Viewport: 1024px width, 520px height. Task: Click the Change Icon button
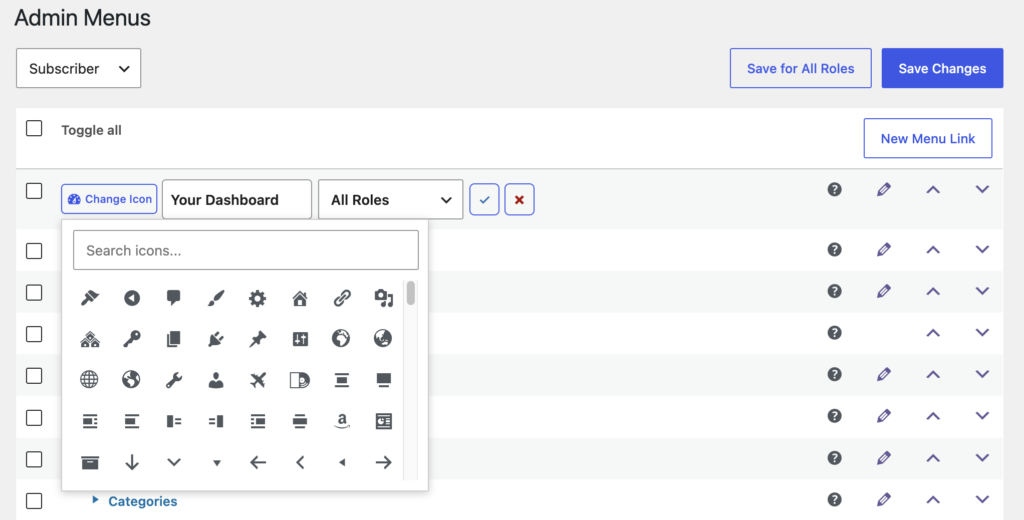109,199
